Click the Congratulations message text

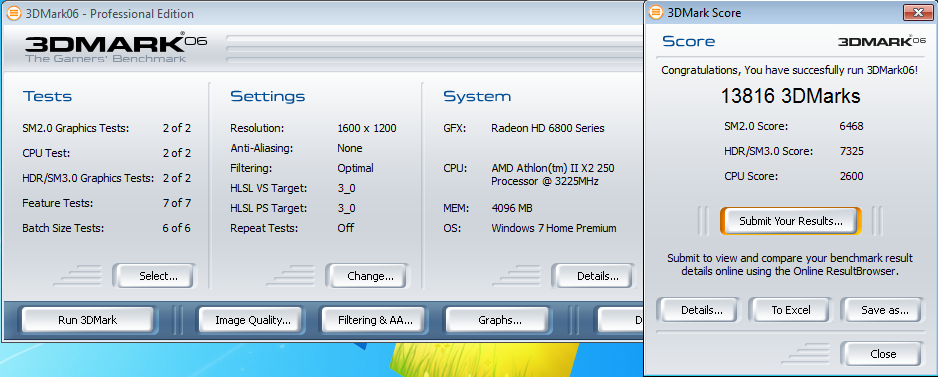(x=790, y=71)
